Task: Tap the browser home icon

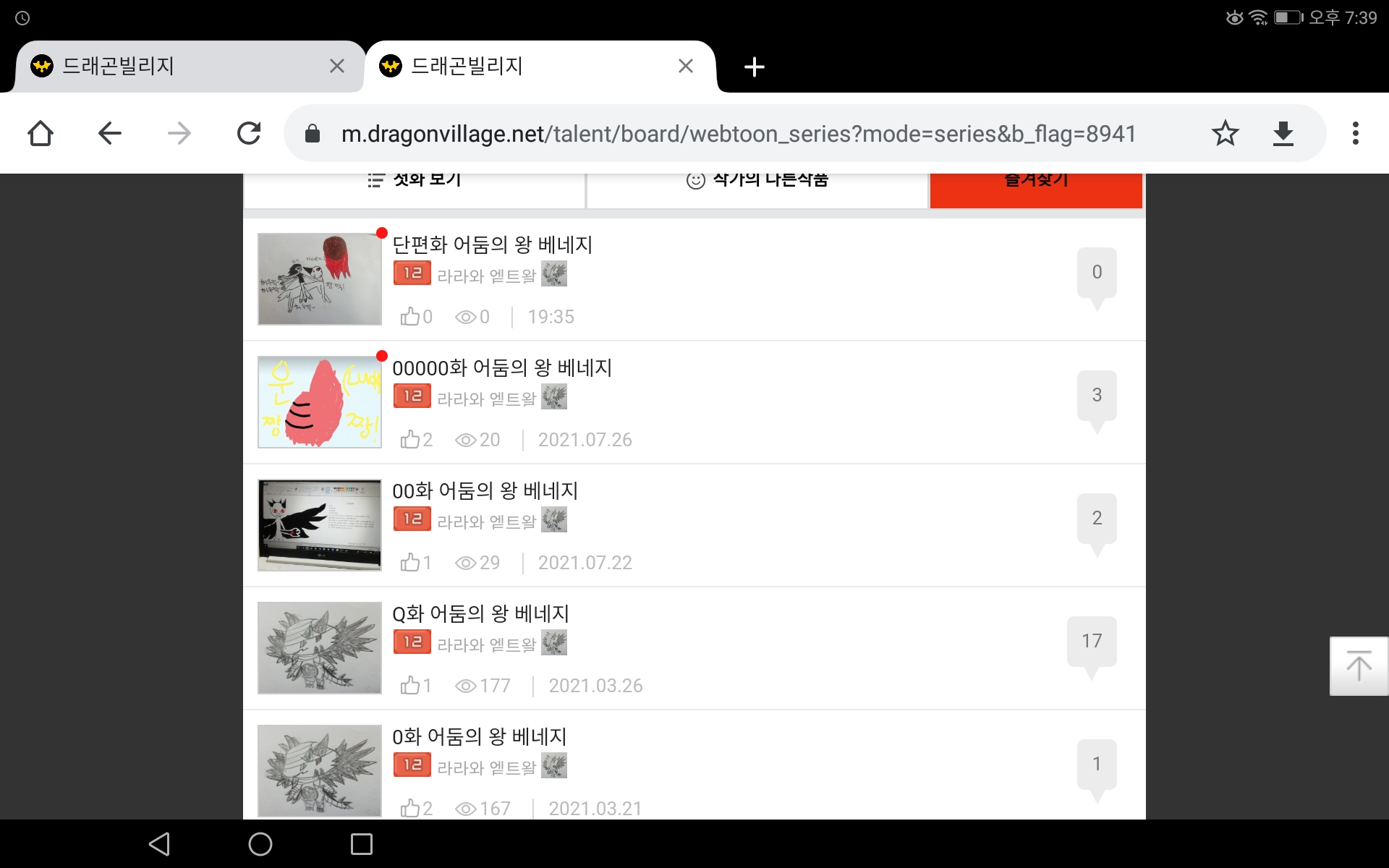Action: pos(41,133)
